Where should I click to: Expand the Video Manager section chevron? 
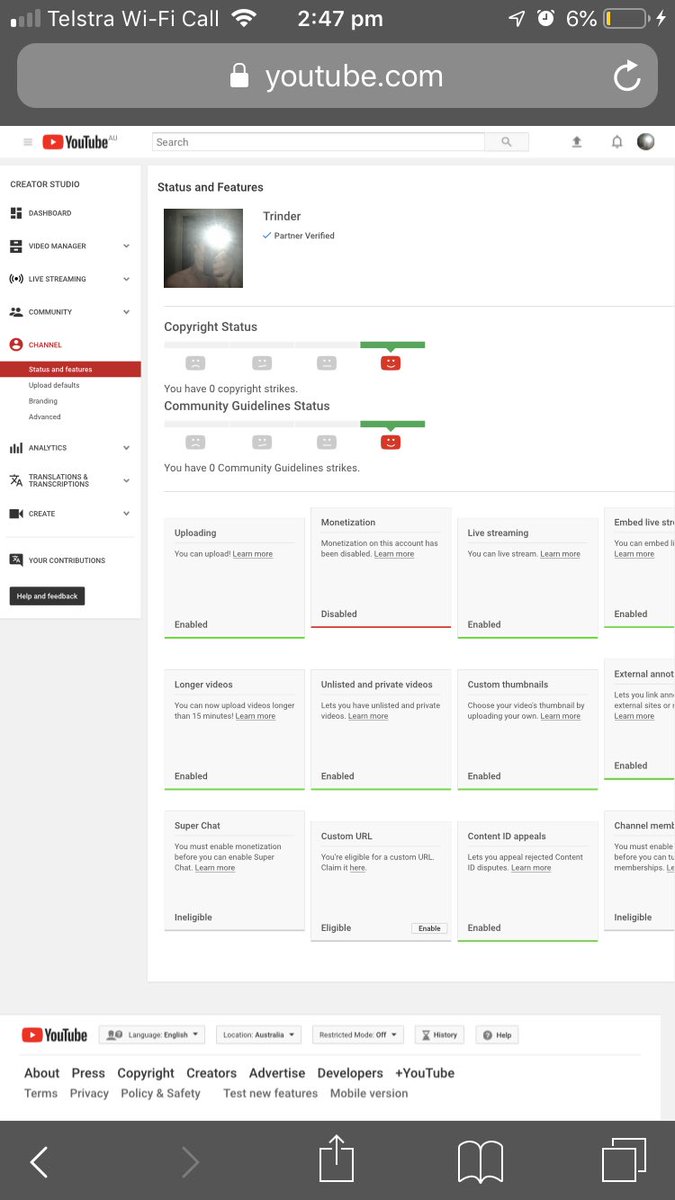(126, 246)
